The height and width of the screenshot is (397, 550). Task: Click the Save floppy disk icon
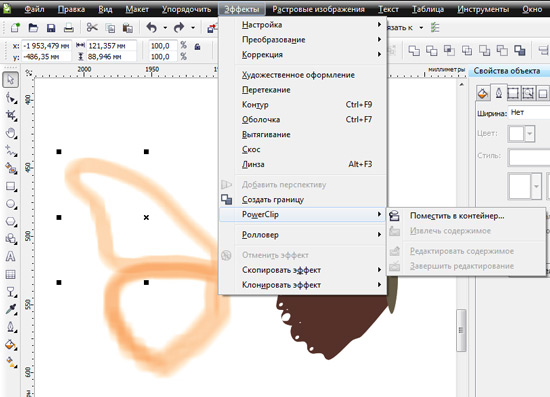pos(51,27)
